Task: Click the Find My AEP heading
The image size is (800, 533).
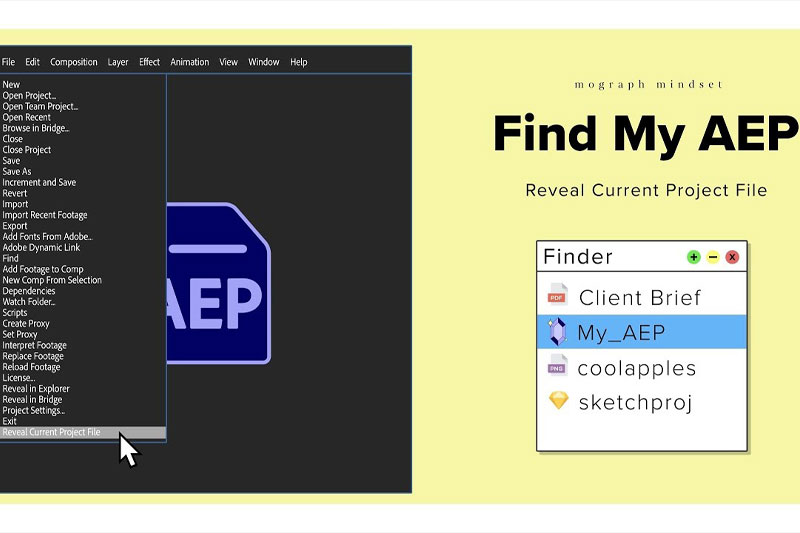Action: coord(646,134)
